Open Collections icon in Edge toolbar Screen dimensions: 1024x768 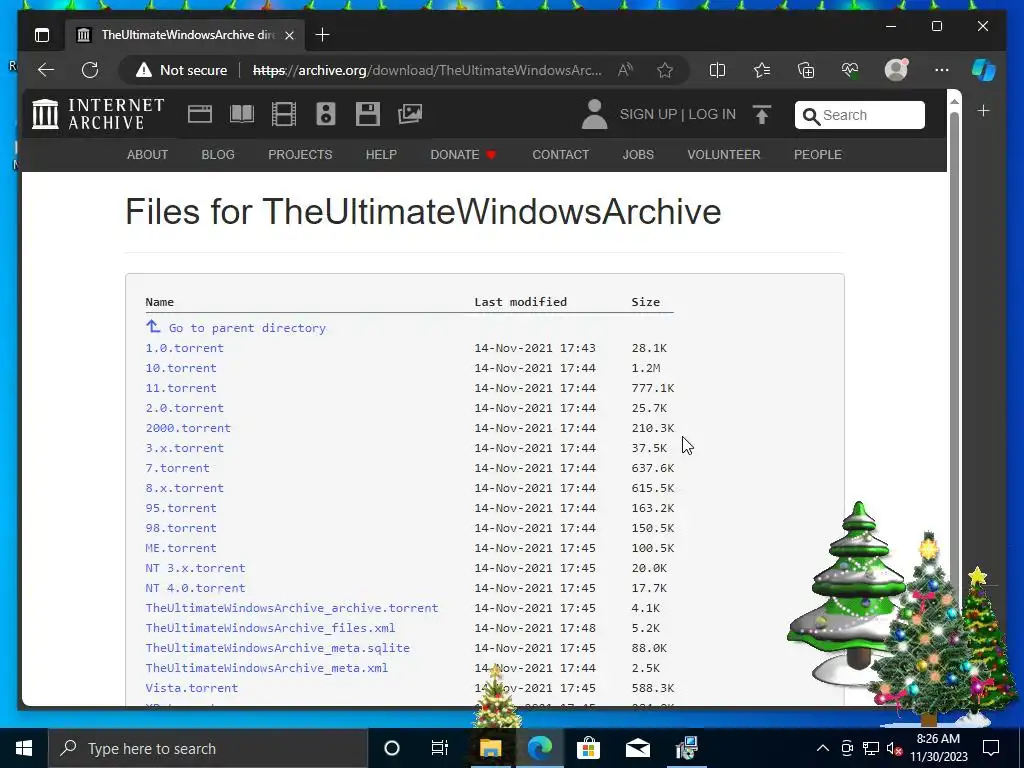point(806,70)
